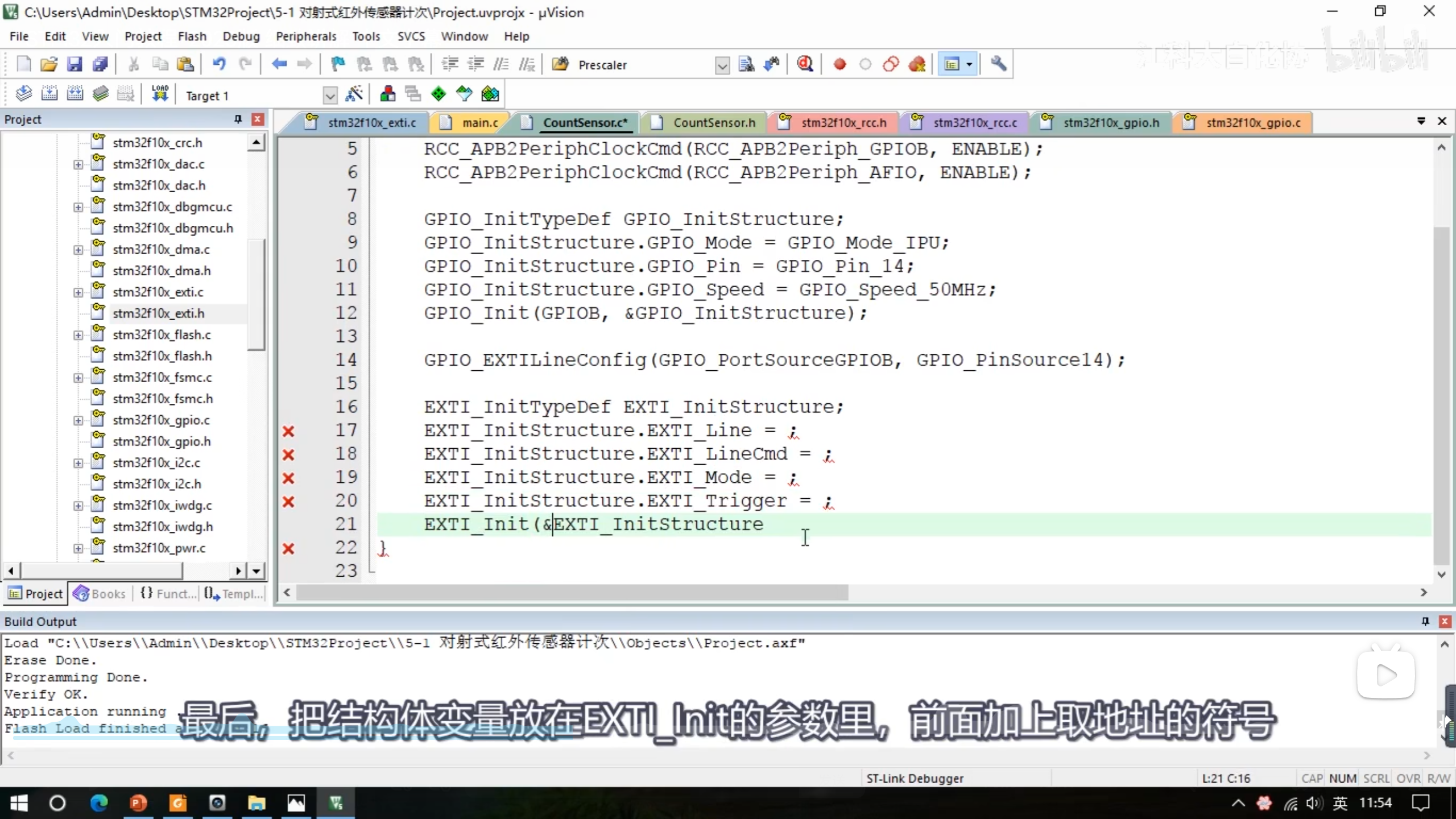Image resolution: width=1456 pixels, height=819 pixels.
Task: Click the Download LOAD to flash icon
Action: tap(160, 94)
